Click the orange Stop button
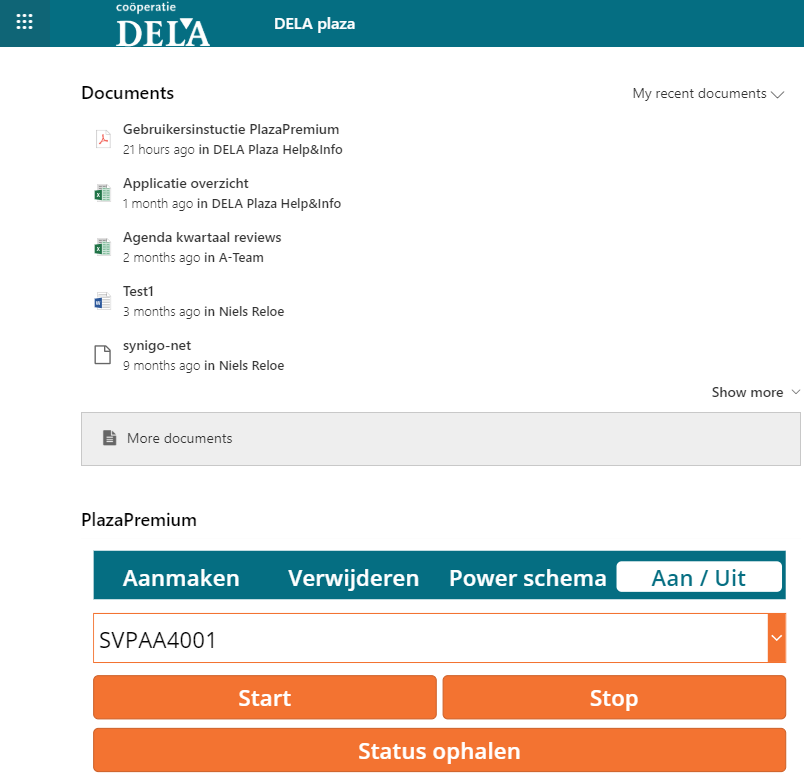Screen dimensions: 804x784 coord(614,697)
